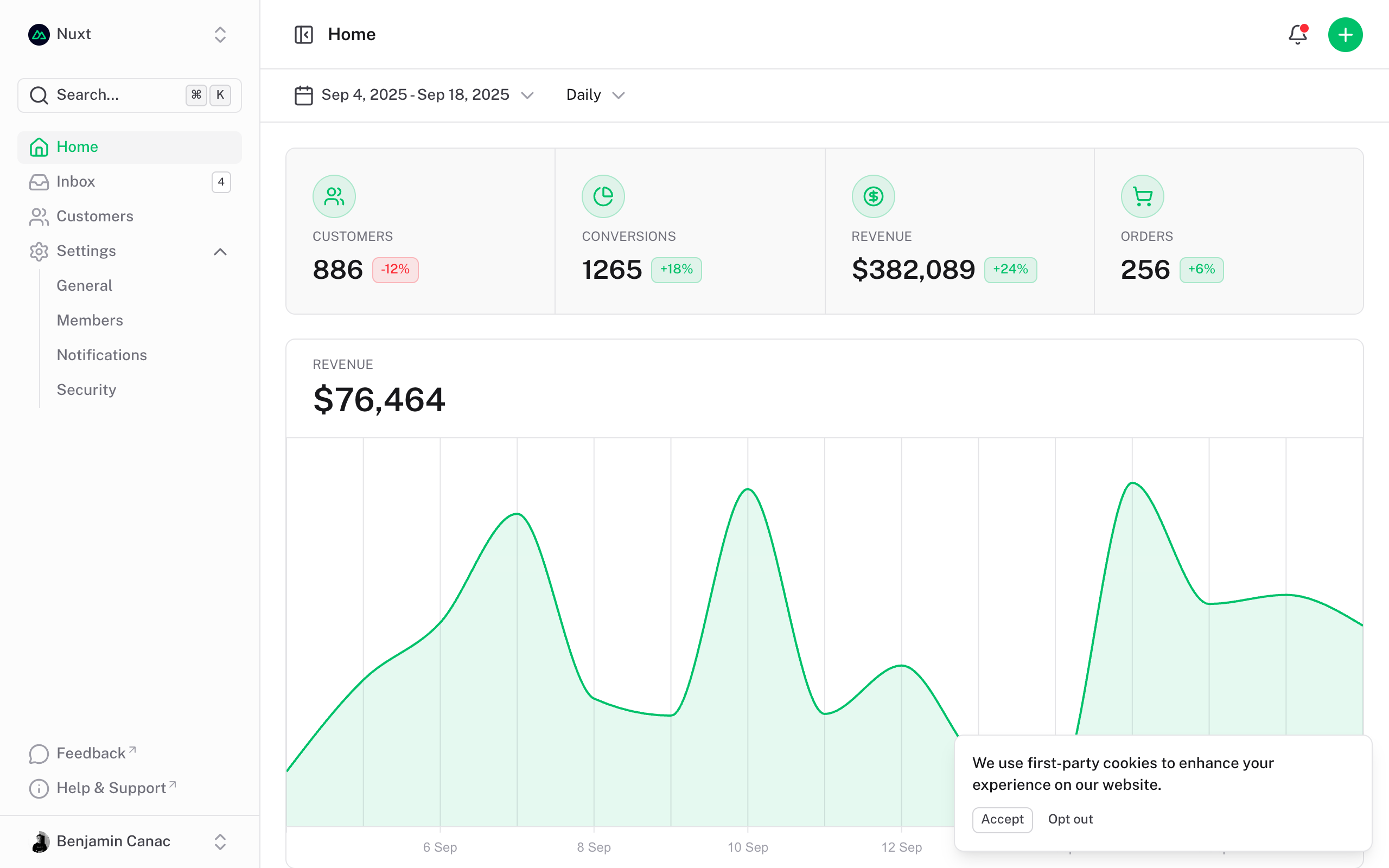
Task: Open notifications via the bell icon
Action: [1297, 34]
